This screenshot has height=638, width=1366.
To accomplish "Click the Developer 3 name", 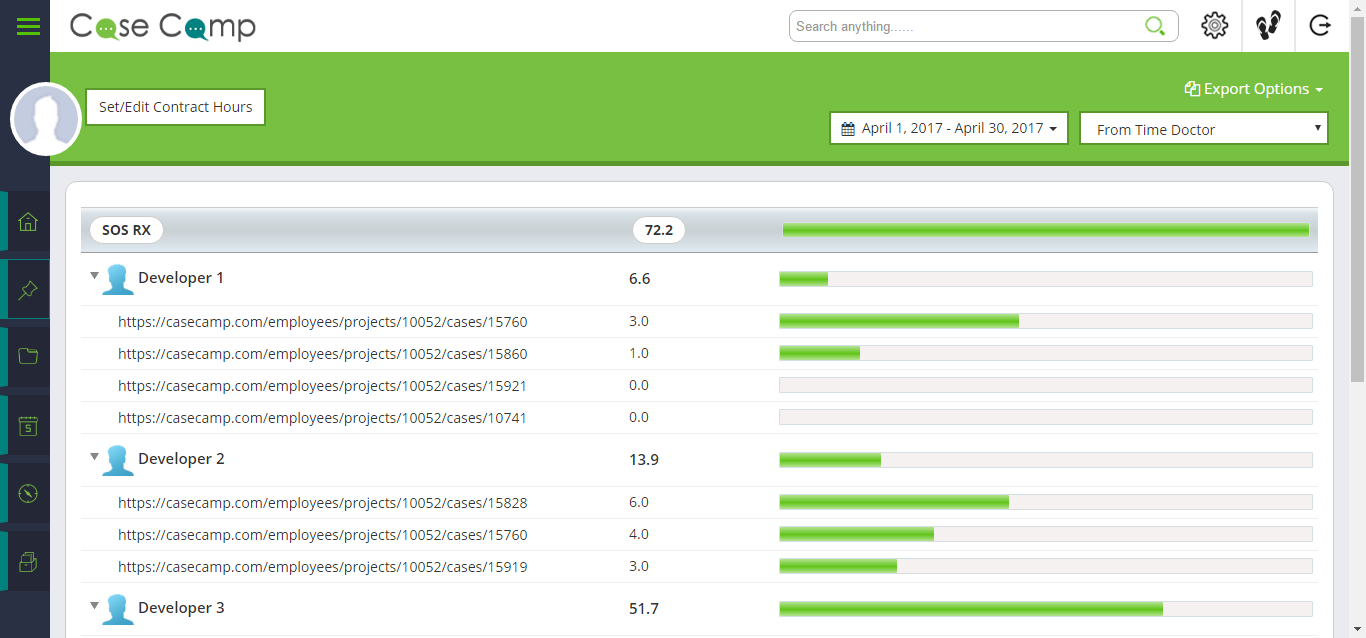I will click(x=181, y=608).
